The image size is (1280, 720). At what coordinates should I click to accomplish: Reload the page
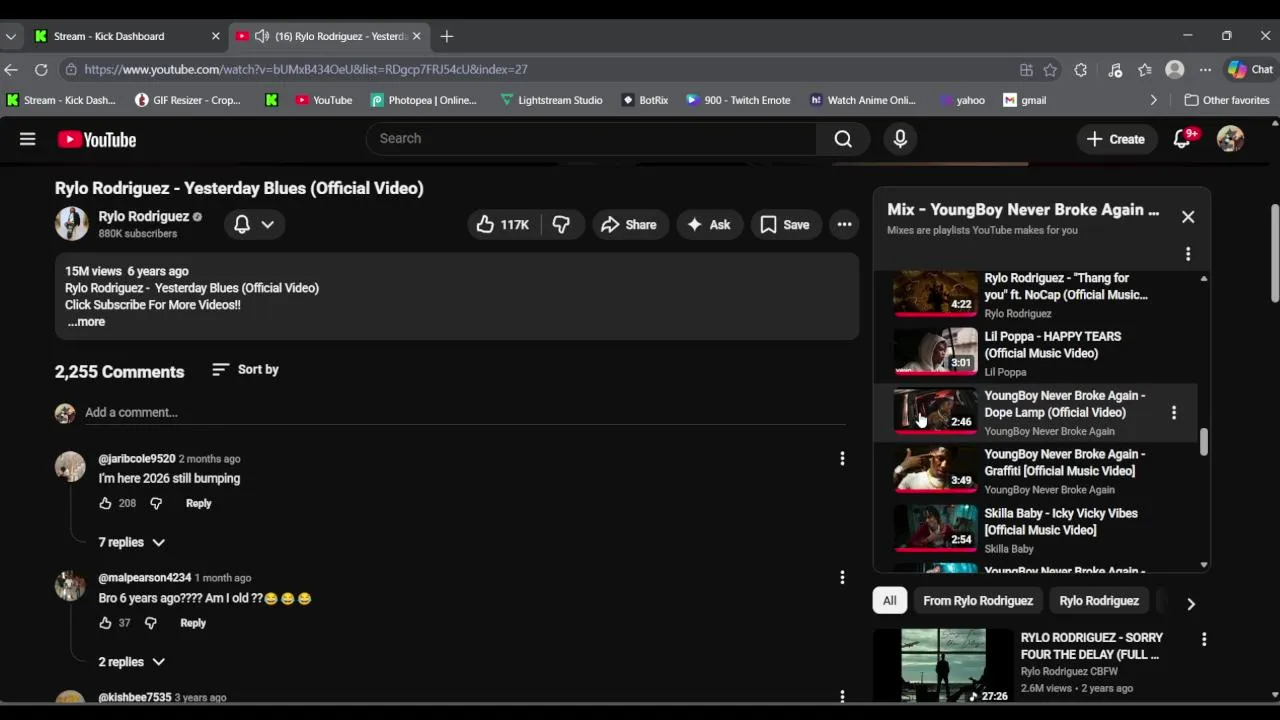[41, 69]
